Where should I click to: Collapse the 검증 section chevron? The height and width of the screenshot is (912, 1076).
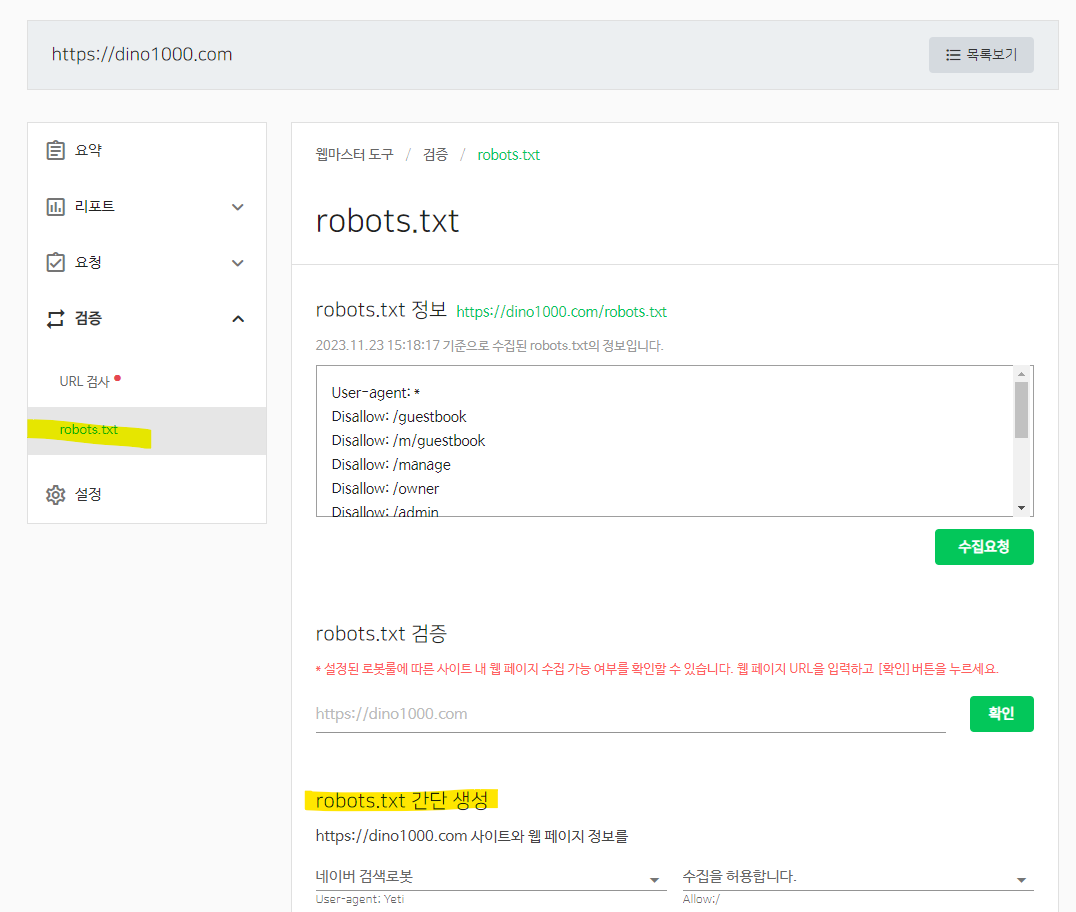pos(238,318)
